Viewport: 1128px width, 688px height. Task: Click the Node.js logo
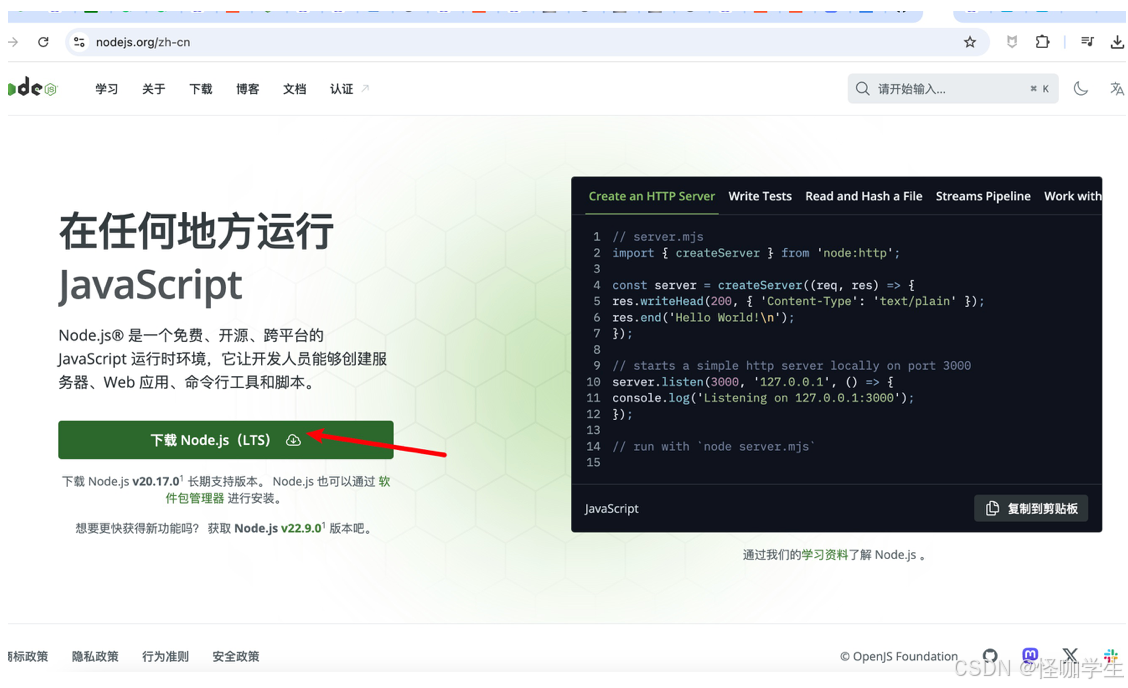(32, 88)
